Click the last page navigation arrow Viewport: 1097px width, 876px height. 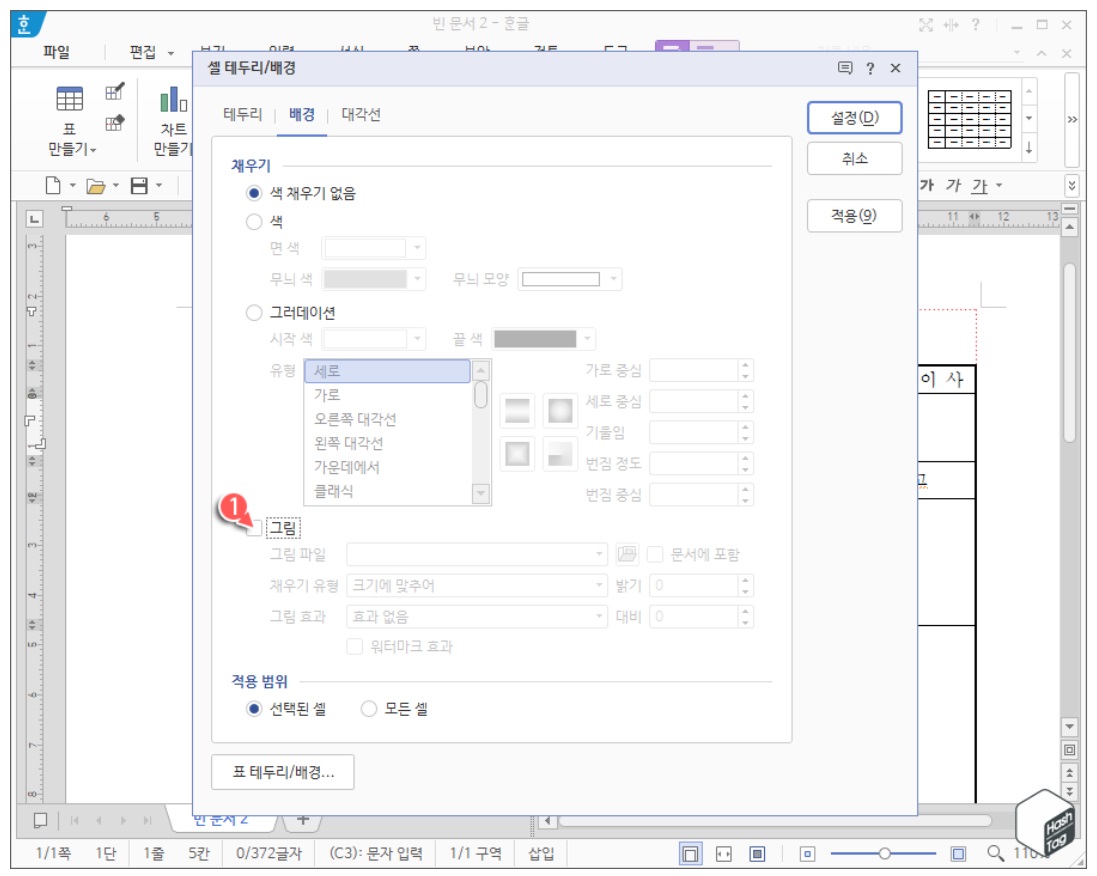tap(147, 820)
